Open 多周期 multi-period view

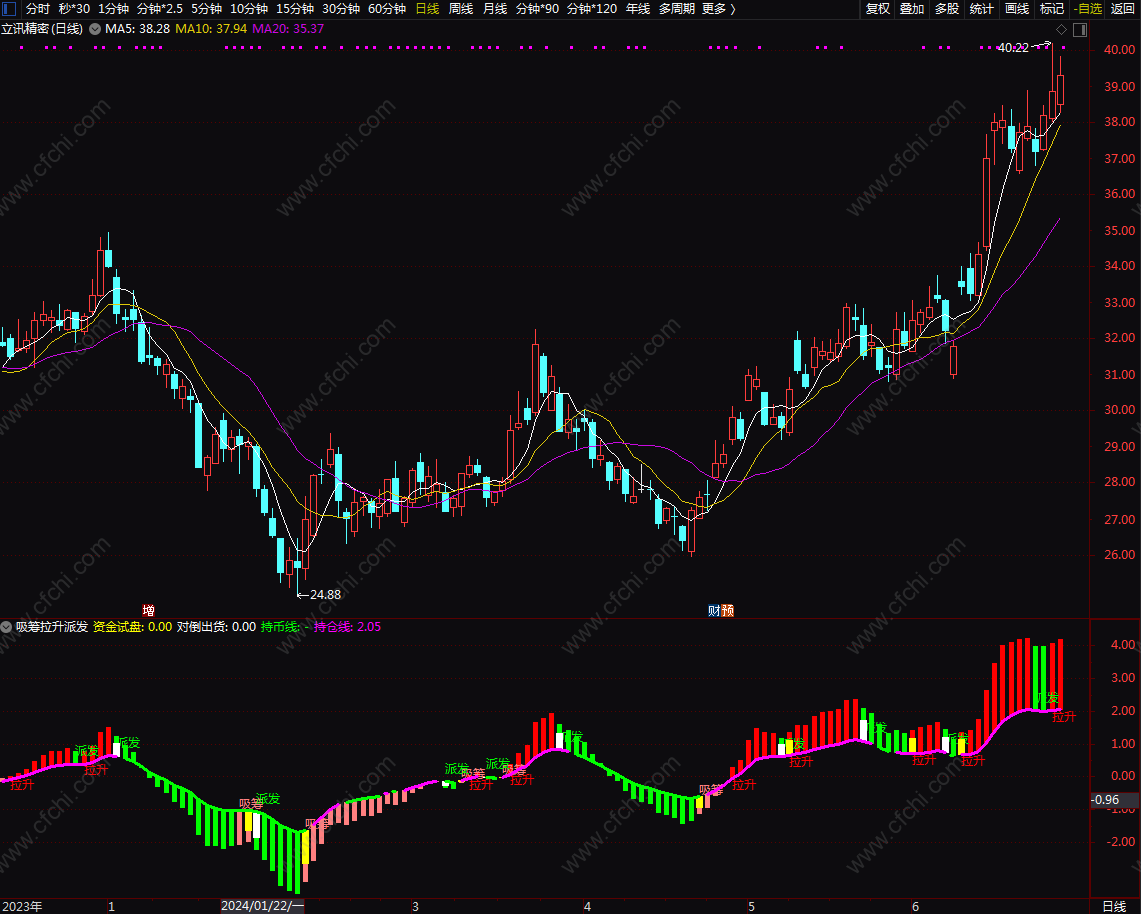pos(677,9)
